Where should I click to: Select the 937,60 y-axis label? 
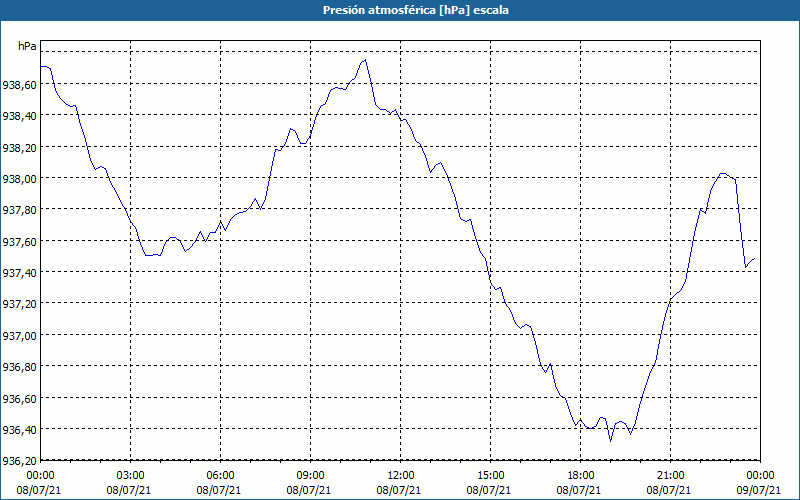pos(19,242)
